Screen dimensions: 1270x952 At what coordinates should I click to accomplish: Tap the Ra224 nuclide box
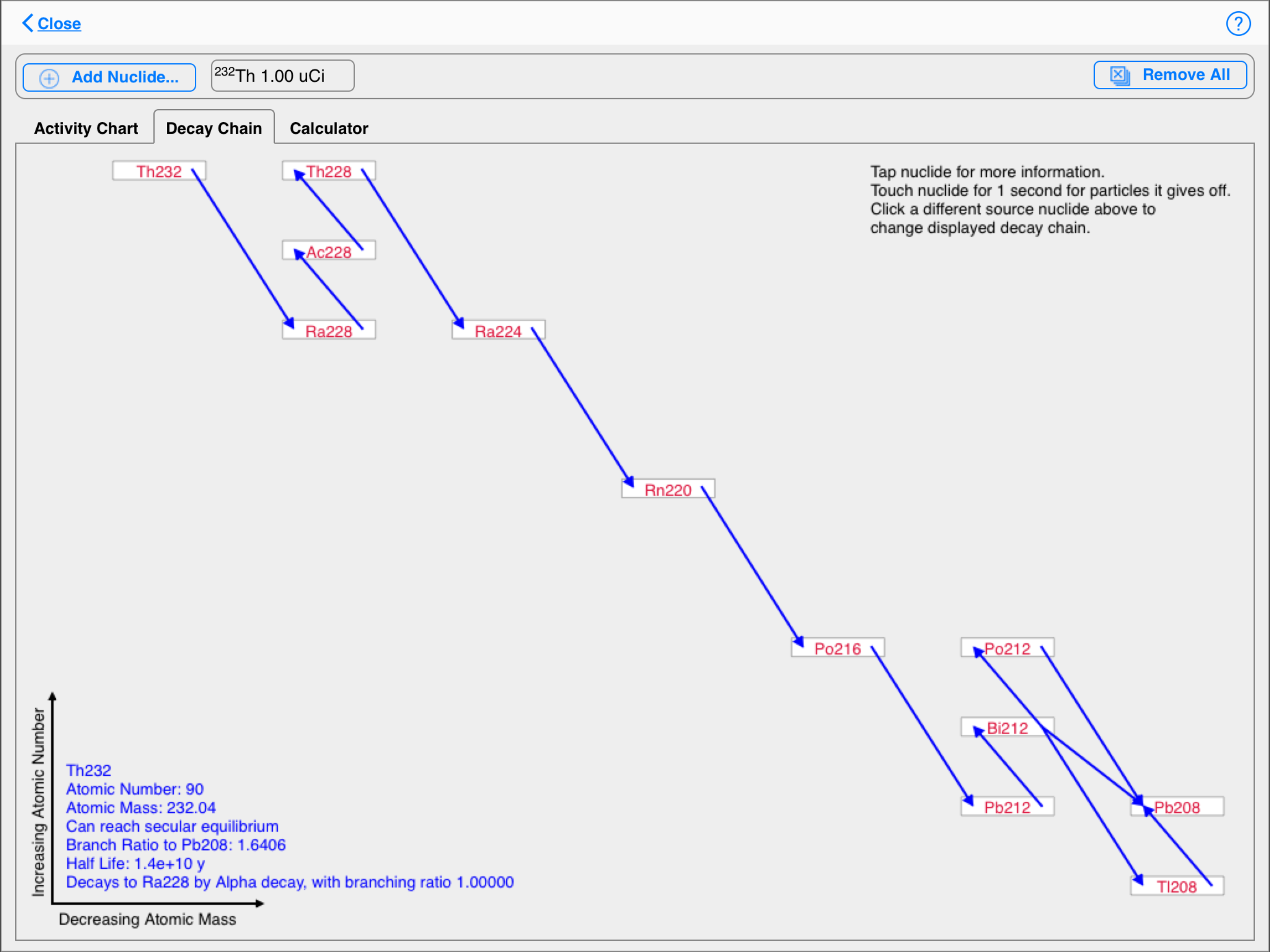click(x=498, y=331)
